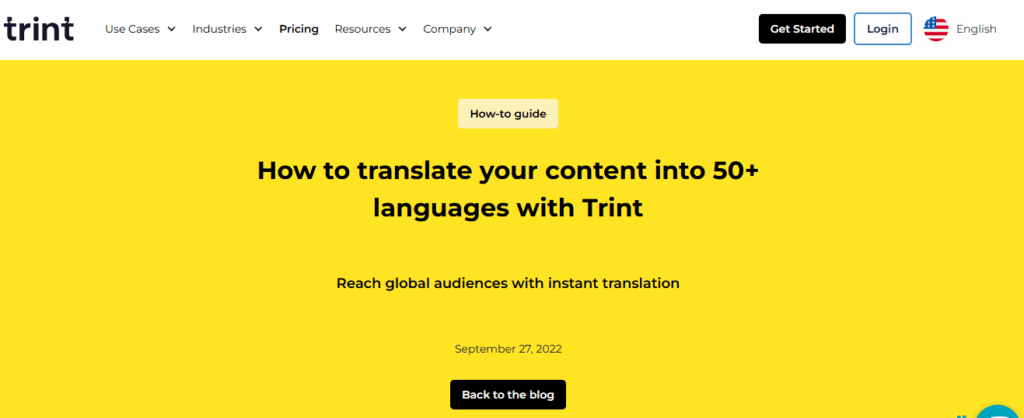The image size is (1024, 418).
Task: Open the Use Cases menu
Action: click(x=132, y=29)
